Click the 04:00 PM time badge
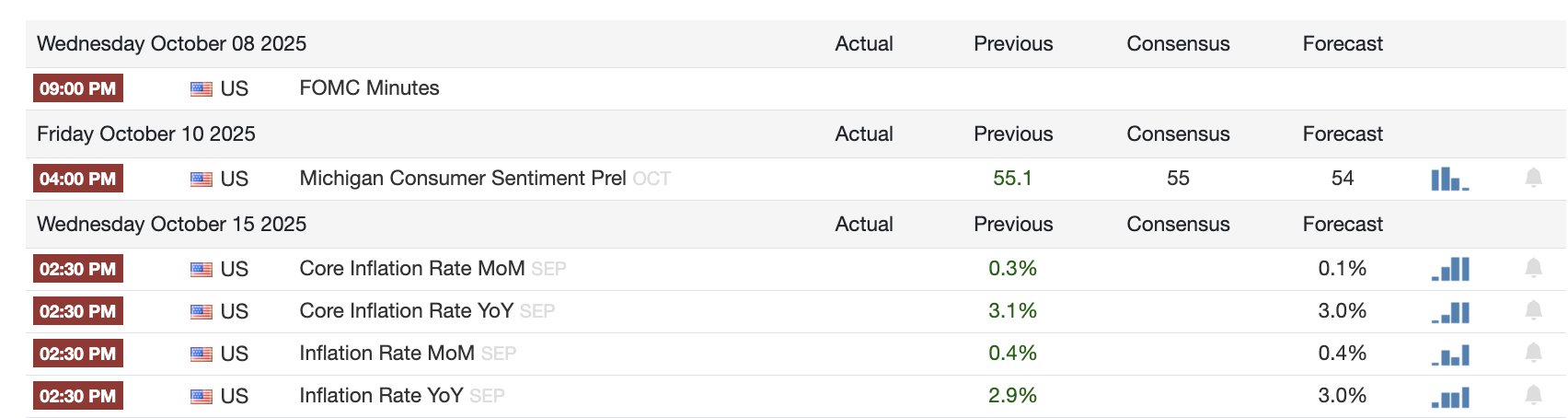 click(78, 180)
